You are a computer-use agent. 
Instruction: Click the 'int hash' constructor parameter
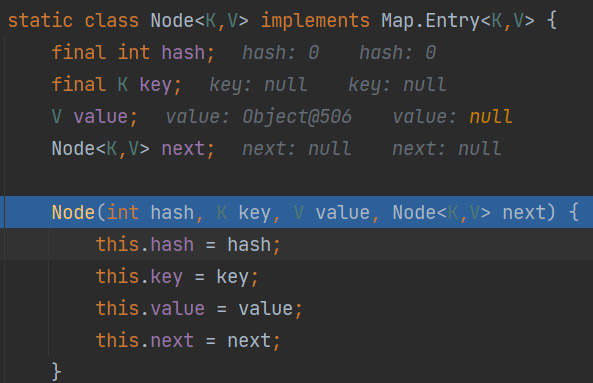coord(151,212)
